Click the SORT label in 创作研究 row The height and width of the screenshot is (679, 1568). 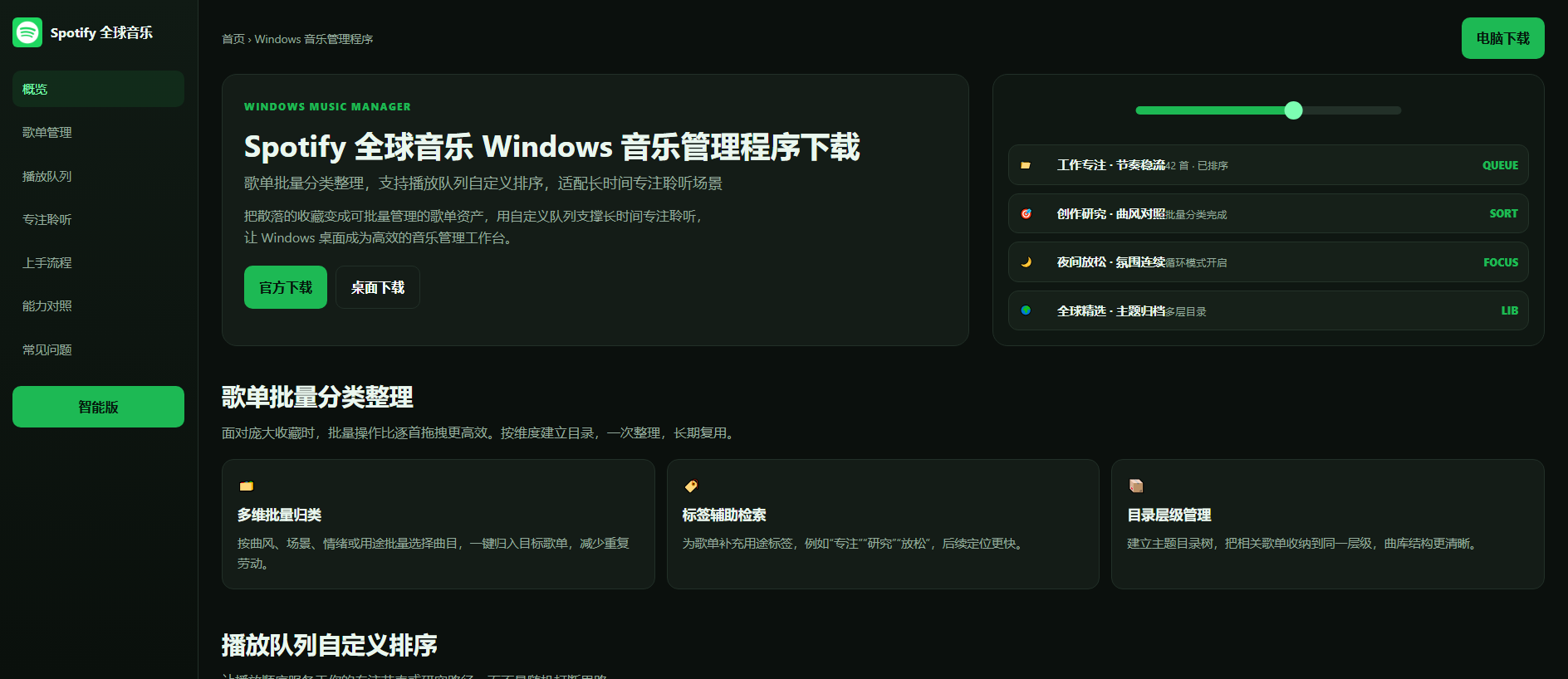coord(1503,213)
